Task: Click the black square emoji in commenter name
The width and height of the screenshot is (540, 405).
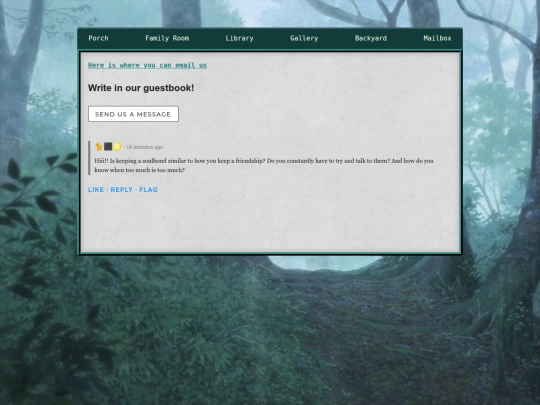Action: pos(108,147)
